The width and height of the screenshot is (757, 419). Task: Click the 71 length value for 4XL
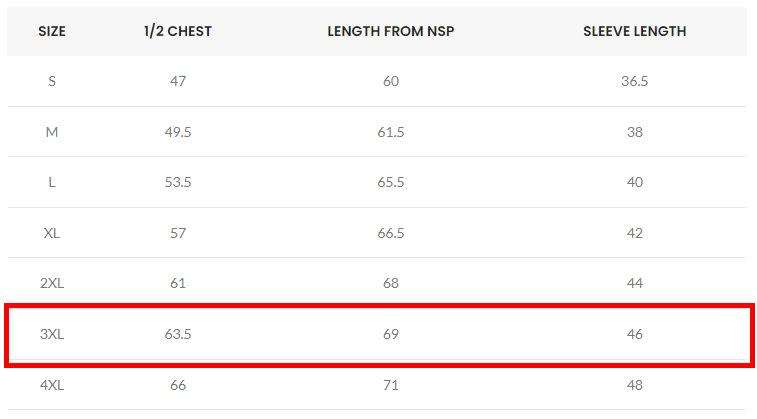391,385
